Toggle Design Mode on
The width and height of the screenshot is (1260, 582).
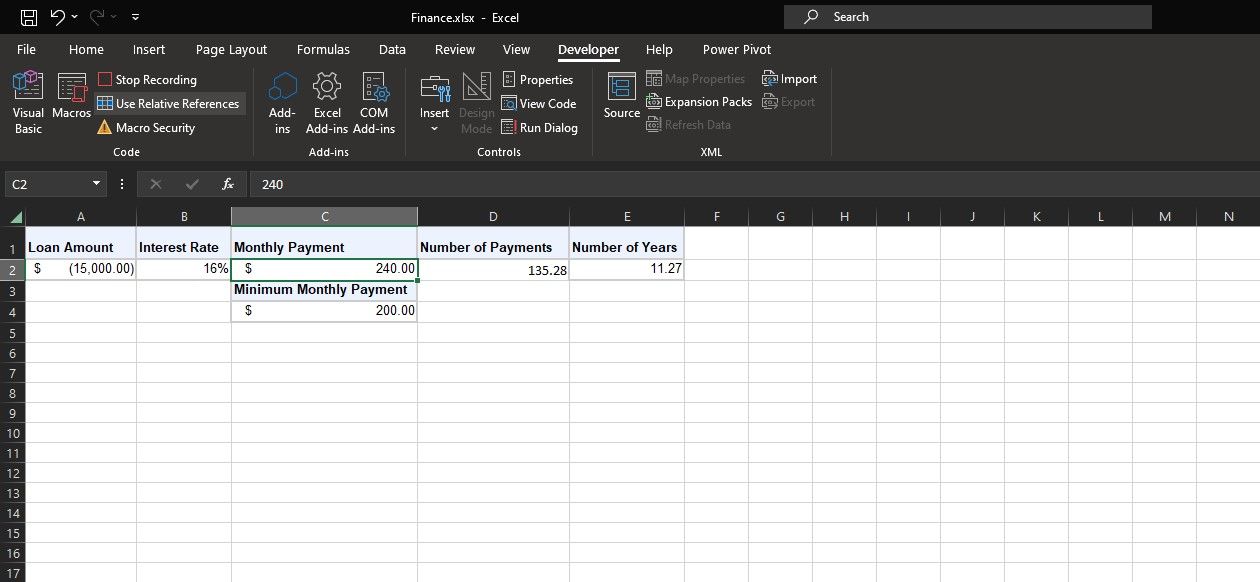click(x=476, y=102)
